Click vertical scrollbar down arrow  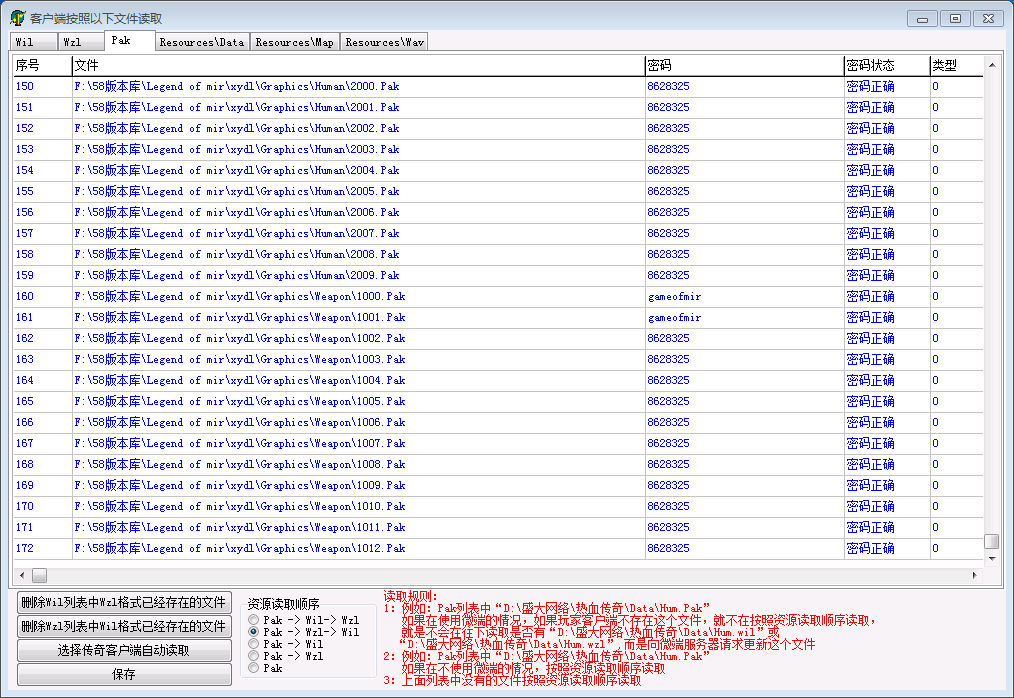[x=991, y=558]
